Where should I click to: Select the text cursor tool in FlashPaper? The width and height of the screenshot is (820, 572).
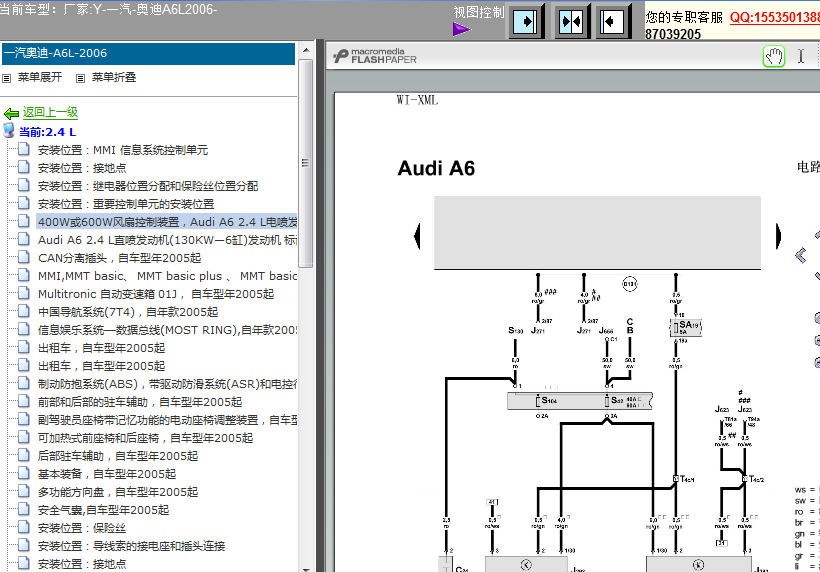click(x=801, y=56)
